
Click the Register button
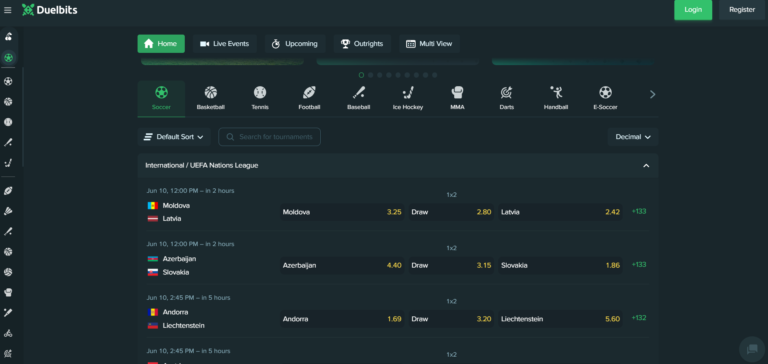coord(742,10)
